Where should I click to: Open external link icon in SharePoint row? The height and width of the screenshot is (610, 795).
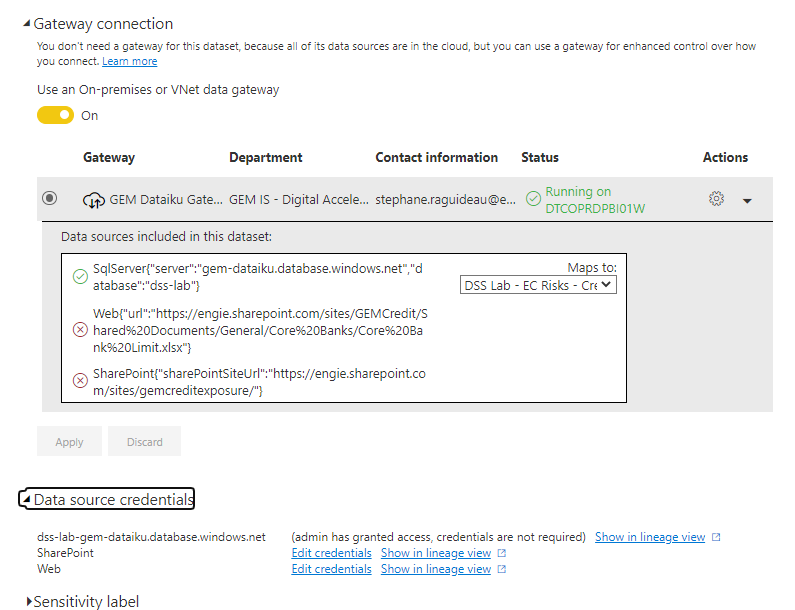501,553
